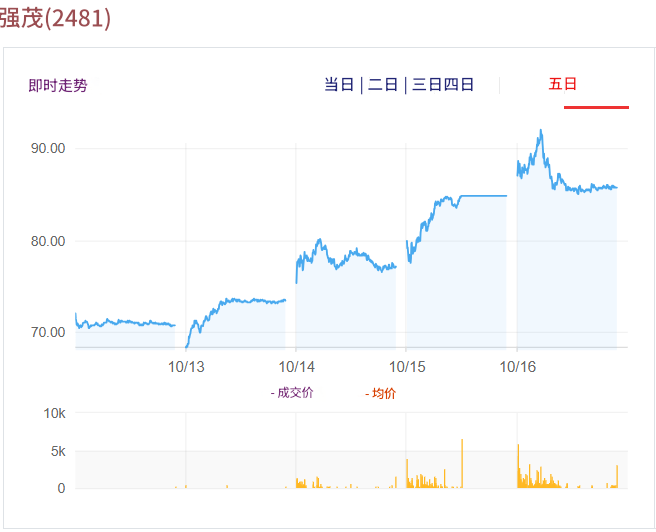The width and height of the screenshot is (656, 532).
Task: Click the 10k volume axis label
Action: click(54, 413)
